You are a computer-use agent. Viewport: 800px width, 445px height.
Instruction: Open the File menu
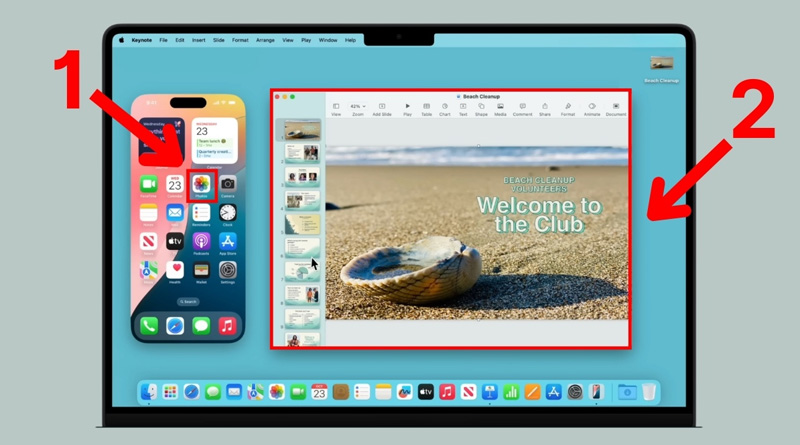[x=163, y=40]
